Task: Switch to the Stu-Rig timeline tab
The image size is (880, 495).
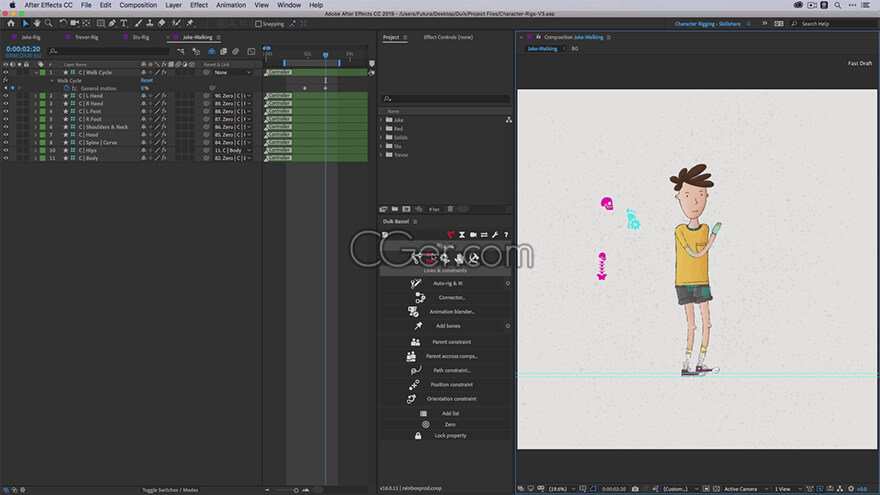Action: (x=141, y=37)
